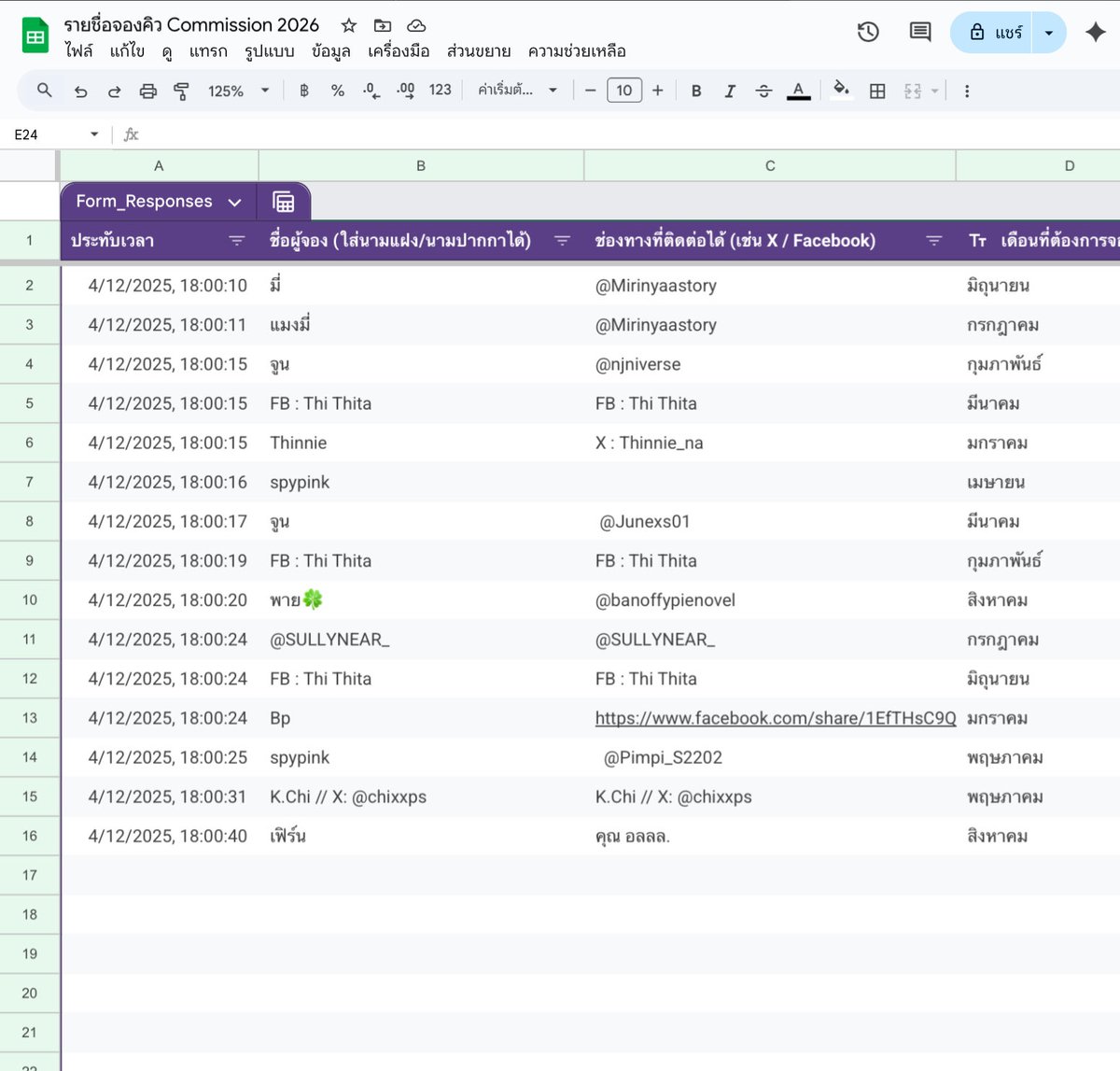Toggle italic formatting
The width and height of the screenshot is (1120, 1071).
(x=730, y=91)
